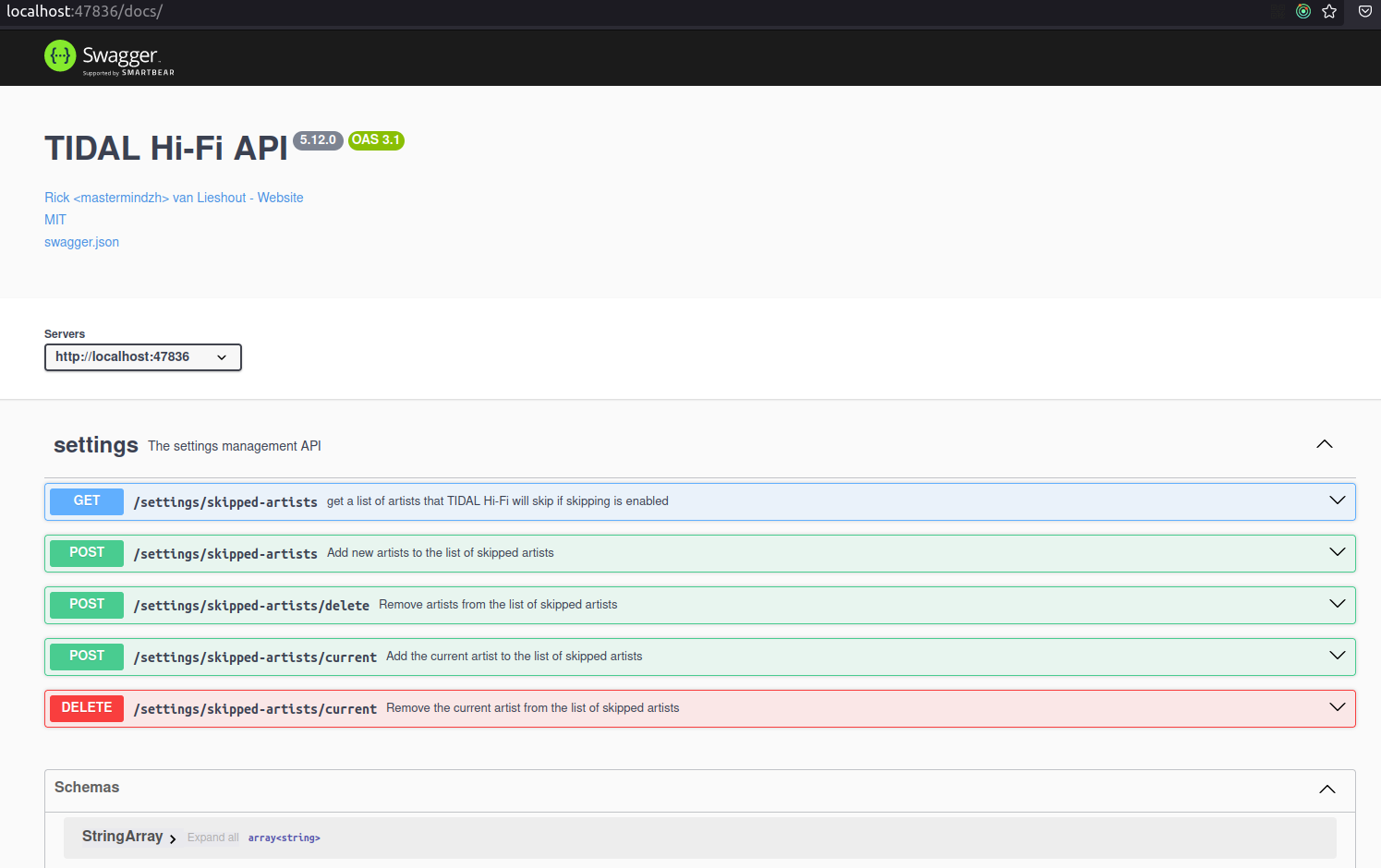
Task: Click the MIT license link
Action: point(55,219)
